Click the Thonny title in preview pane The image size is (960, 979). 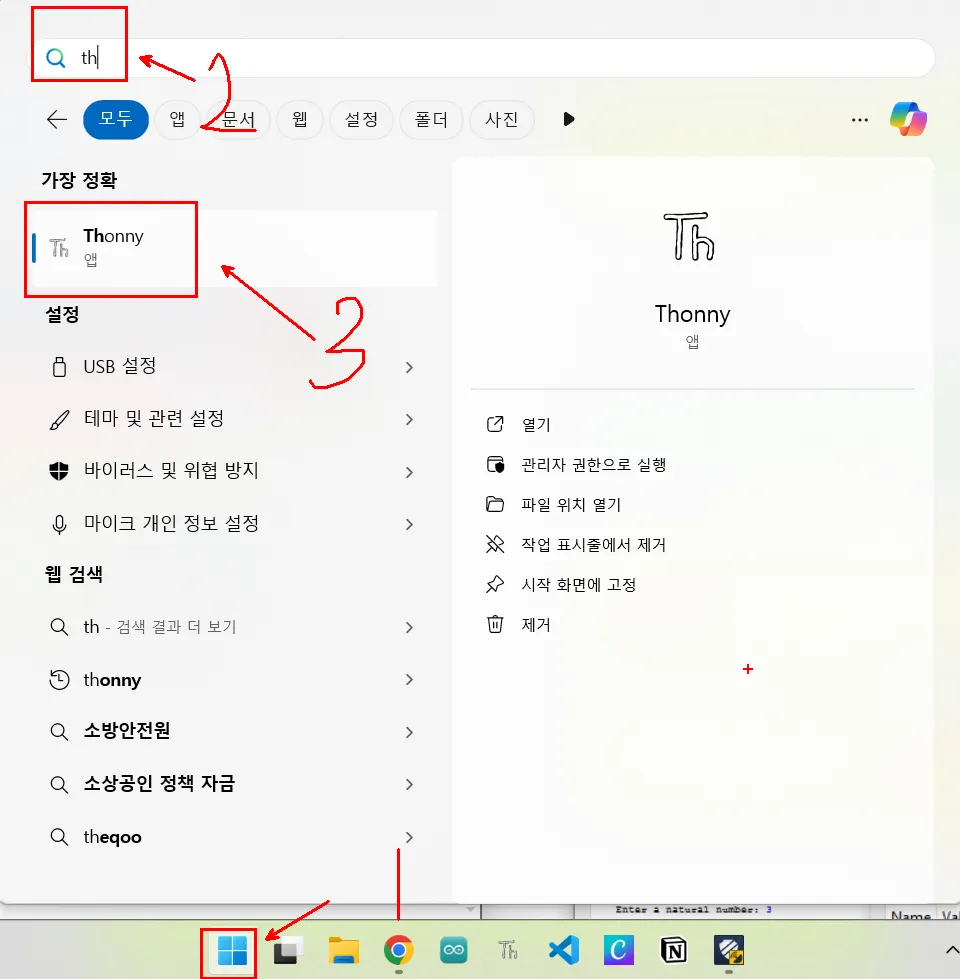(692, 314)
